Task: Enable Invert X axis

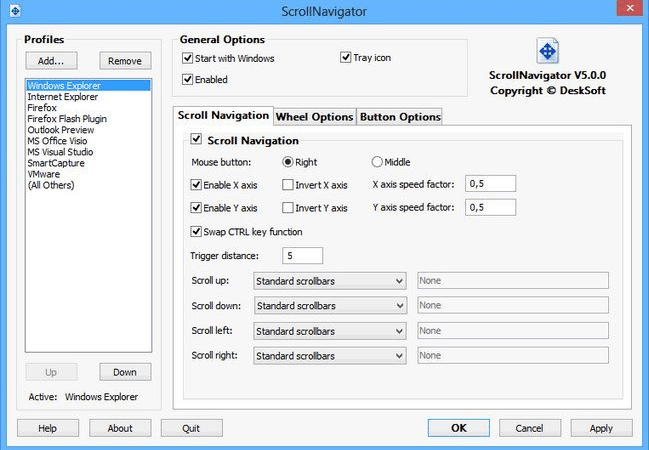Action: click(x=287, y=185)
